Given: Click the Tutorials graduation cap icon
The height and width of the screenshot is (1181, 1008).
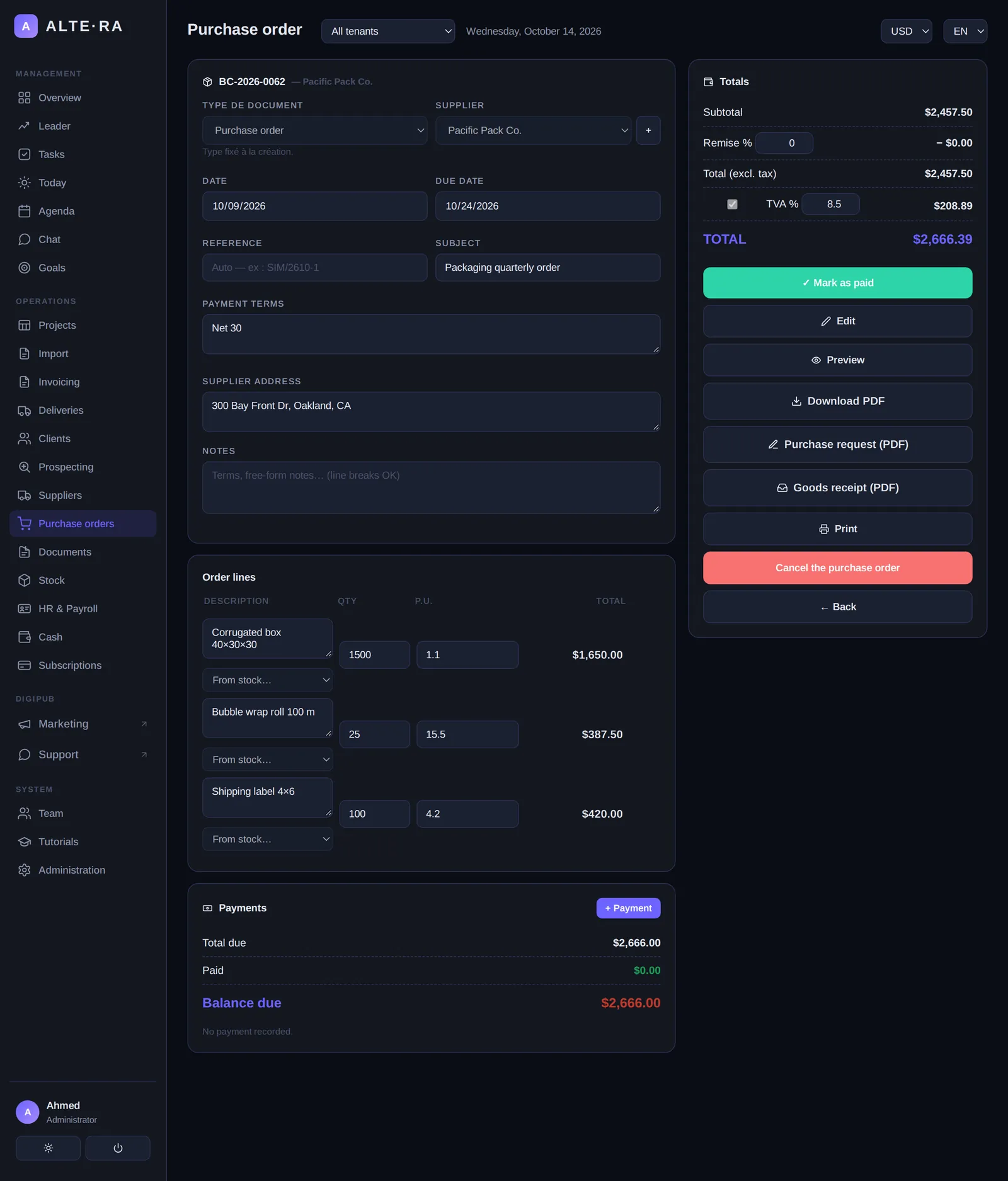Looking at the screenshot, I should (x=24, y=842).
